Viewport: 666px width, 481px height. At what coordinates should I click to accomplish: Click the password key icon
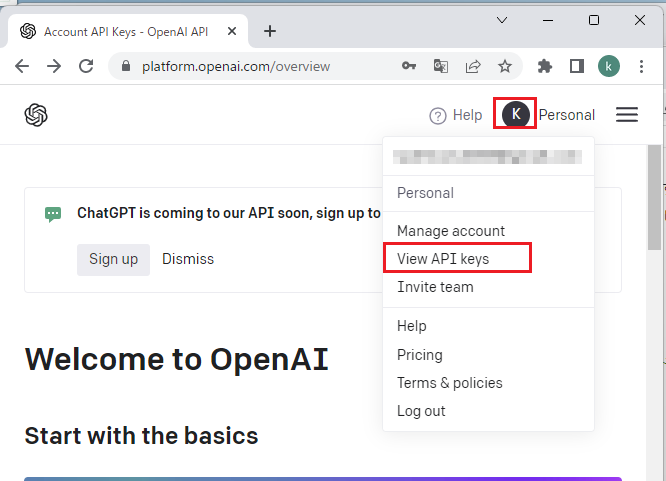coord(409,67)
